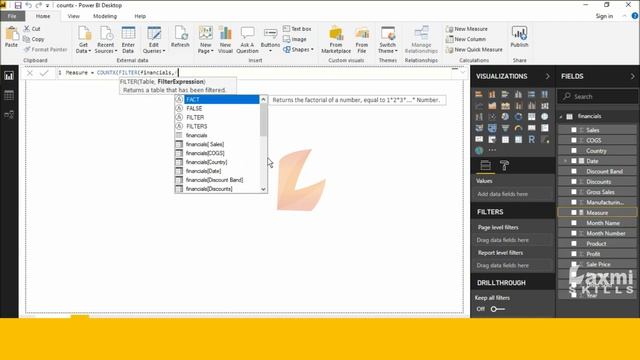Check the Country field checkbox
This screenshot has height=360, width=640.
coord(574,151)
